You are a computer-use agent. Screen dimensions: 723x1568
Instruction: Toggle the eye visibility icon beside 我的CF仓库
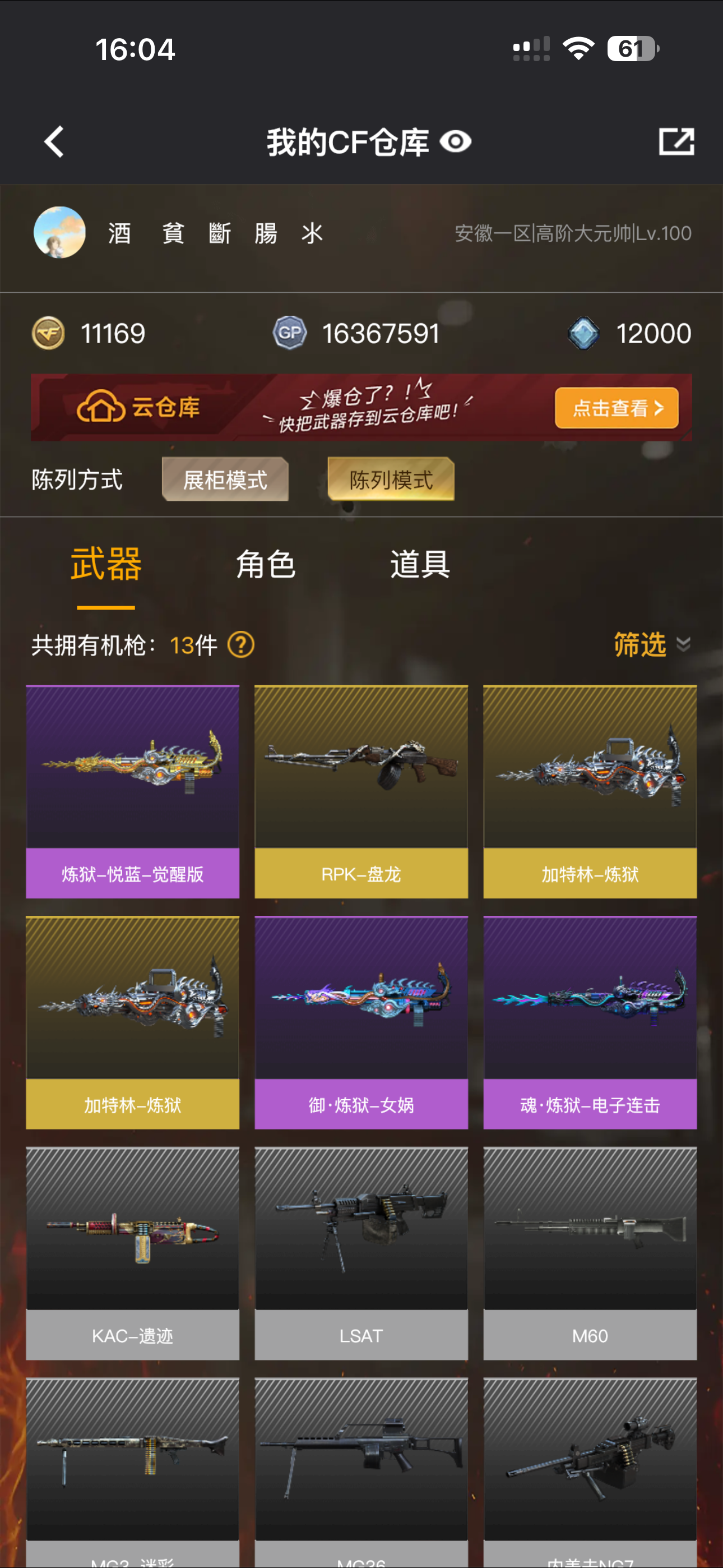tap(456, 142)
